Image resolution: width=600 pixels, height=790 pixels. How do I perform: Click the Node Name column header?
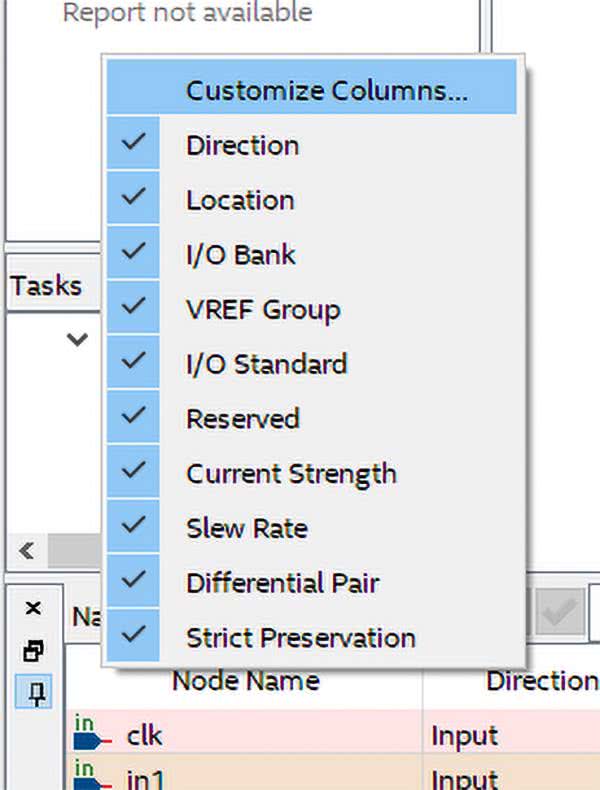click(246, 682)
